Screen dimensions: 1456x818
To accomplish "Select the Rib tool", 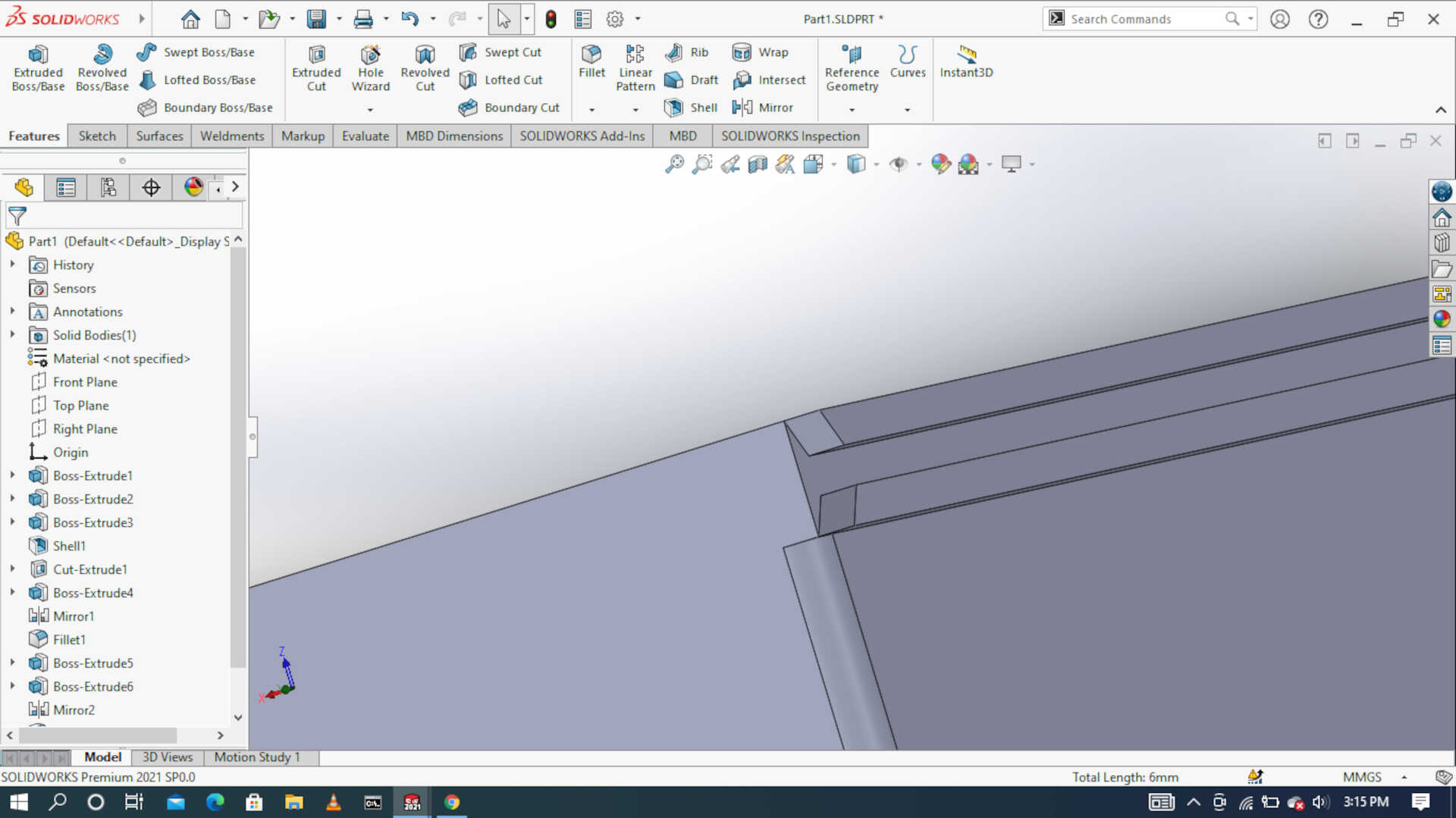I will (689, 52).
